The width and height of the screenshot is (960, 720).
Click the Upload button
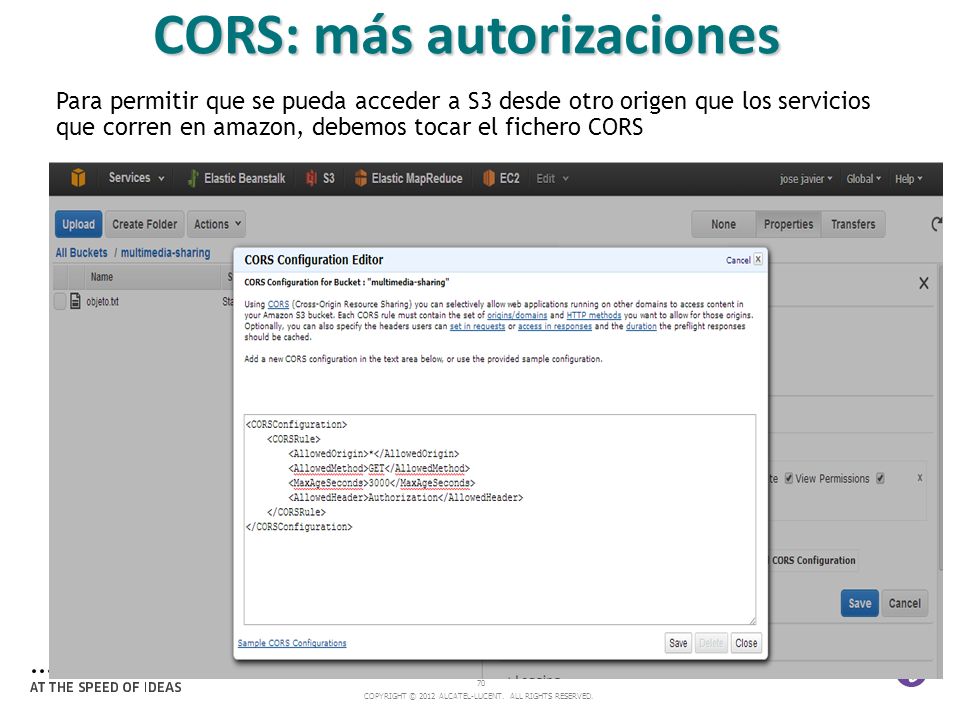78,224
